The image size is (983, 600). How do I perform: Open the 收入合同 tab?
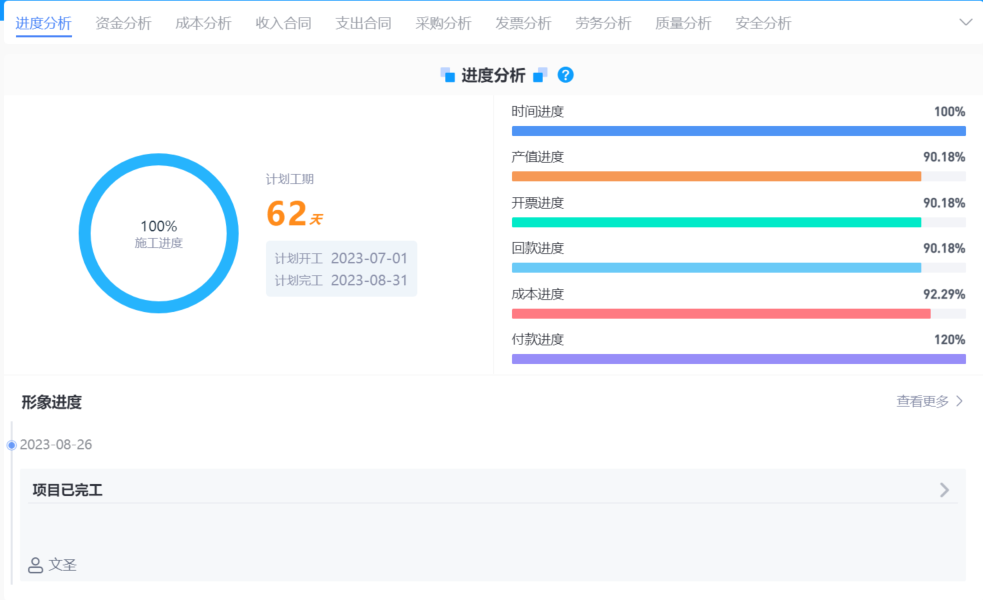[x=283, y=21]
